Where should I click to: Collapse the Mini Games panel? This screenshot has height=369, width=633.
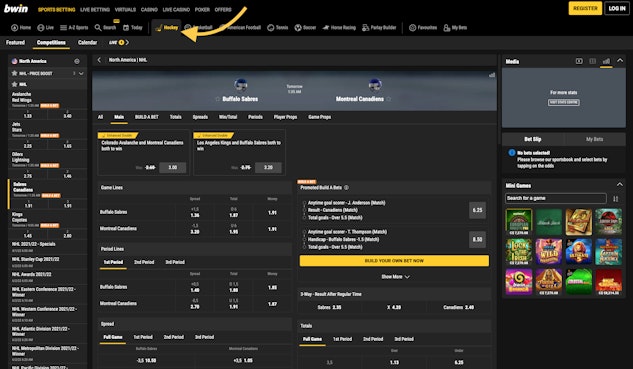[620, 185]
